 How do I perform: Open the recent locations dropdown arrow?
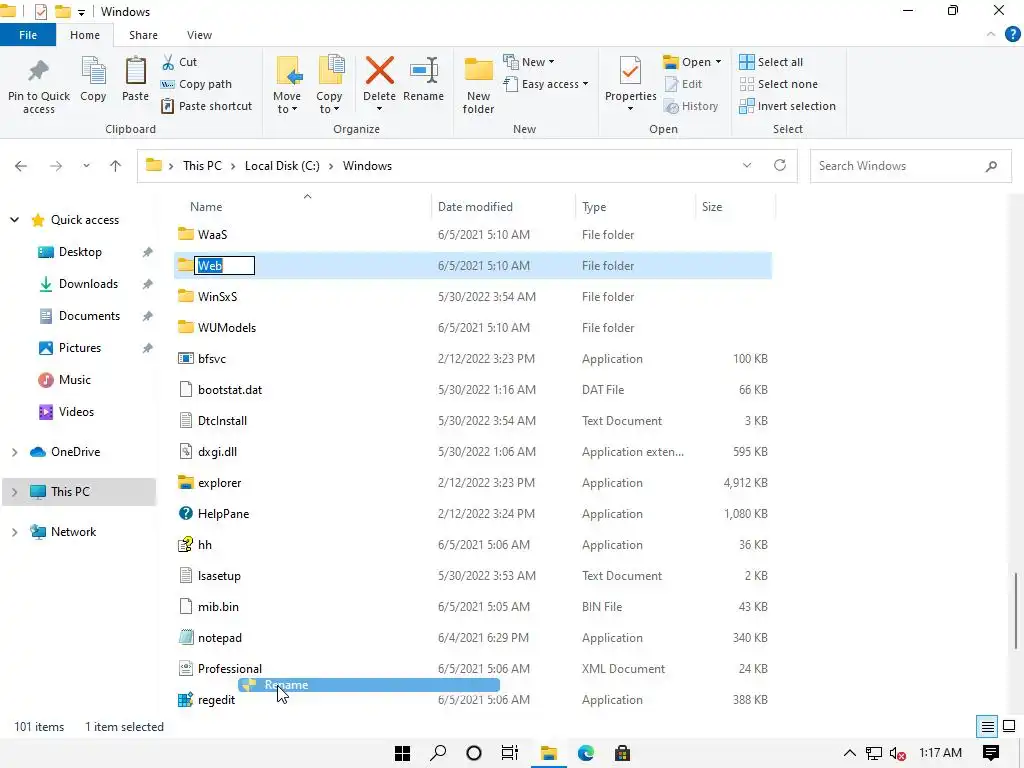click(x=86, y=166)
